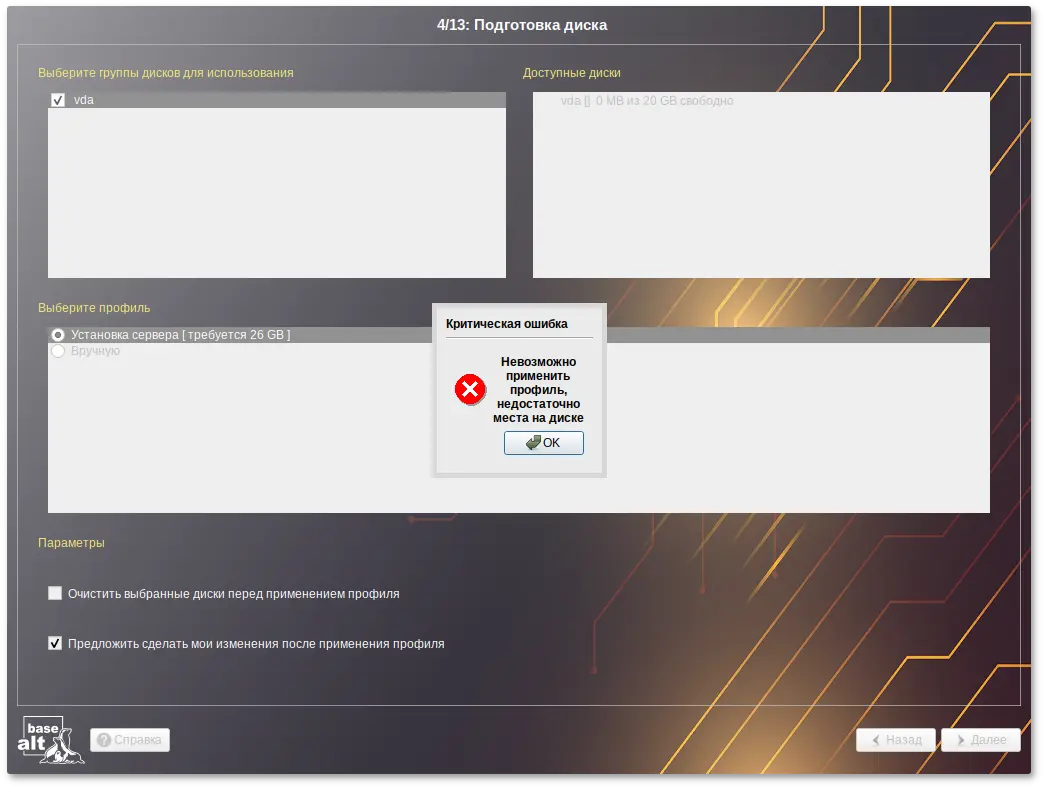Uncheck the vda disk group checkbox
Image resolution: width=1044 pixels, height=788 pixels.
(x=58, y=100)
